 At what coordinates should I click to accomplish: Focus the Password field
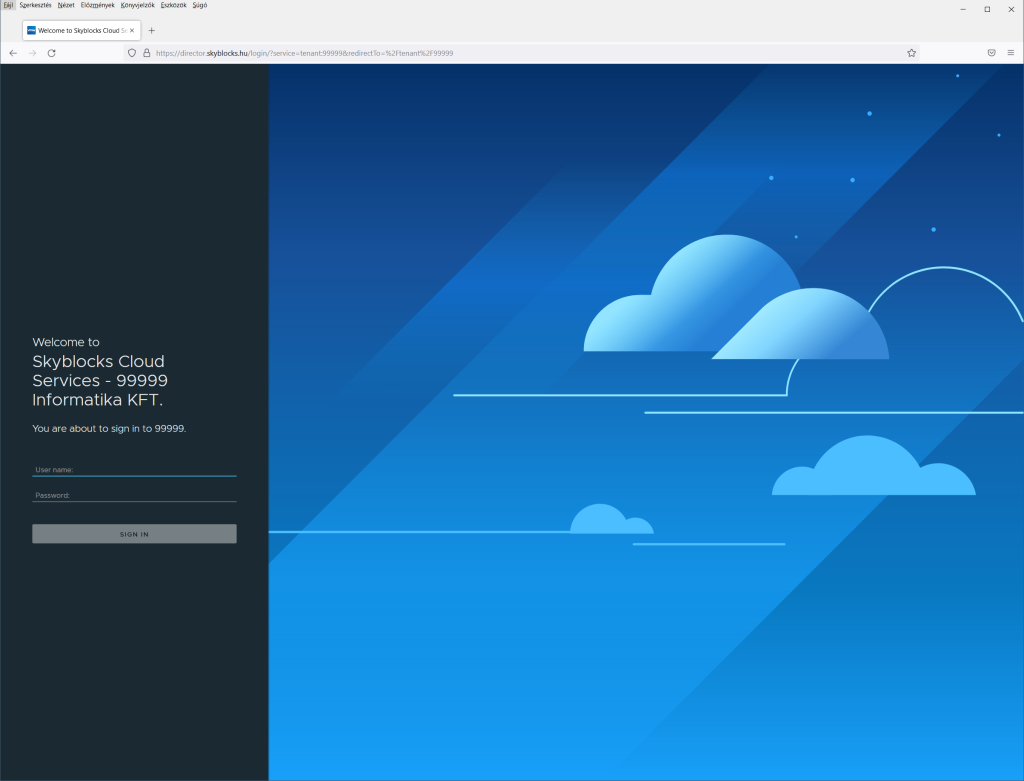pos(135,495)
